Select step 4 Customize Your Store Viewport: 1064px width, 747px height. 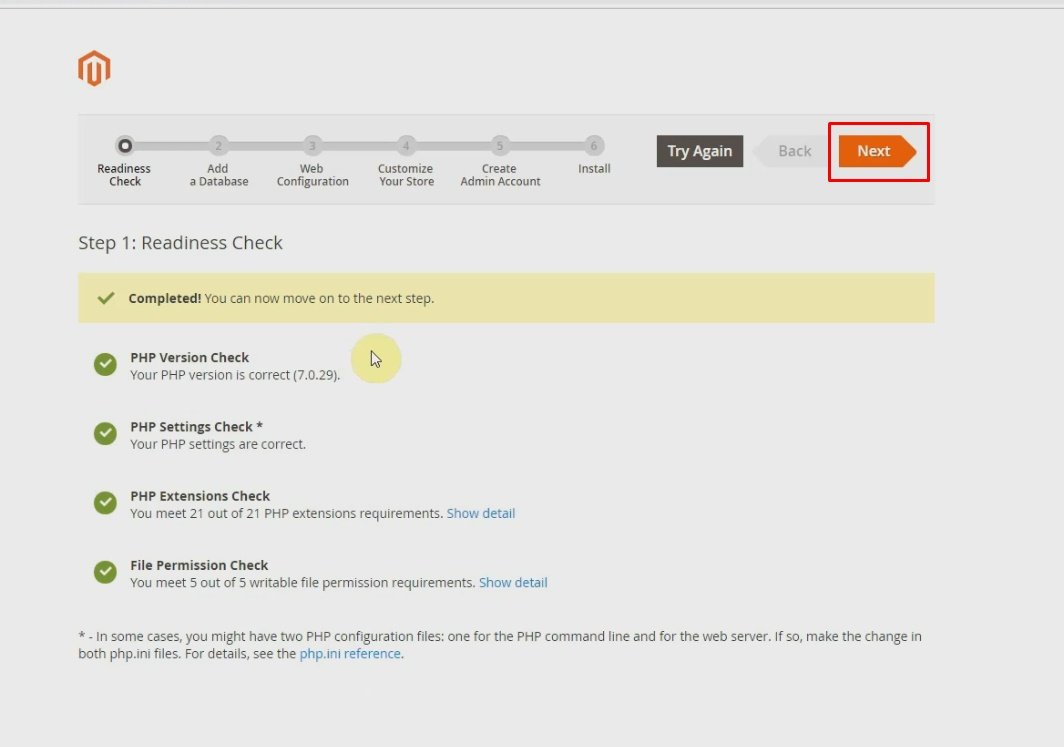(x=406, y=145)
